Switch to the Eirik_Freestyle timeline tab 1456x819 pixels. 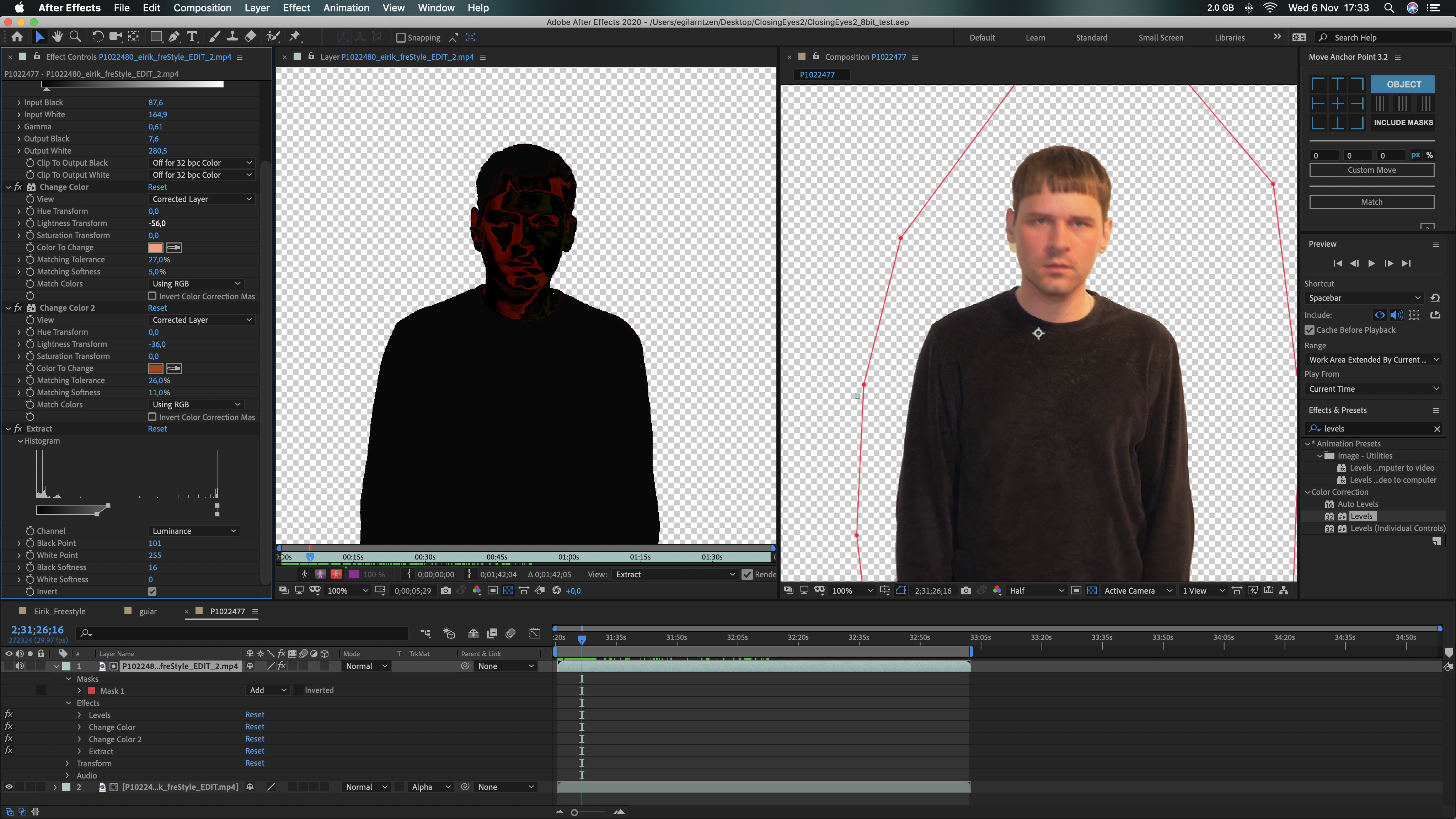[x=59, y=611]
